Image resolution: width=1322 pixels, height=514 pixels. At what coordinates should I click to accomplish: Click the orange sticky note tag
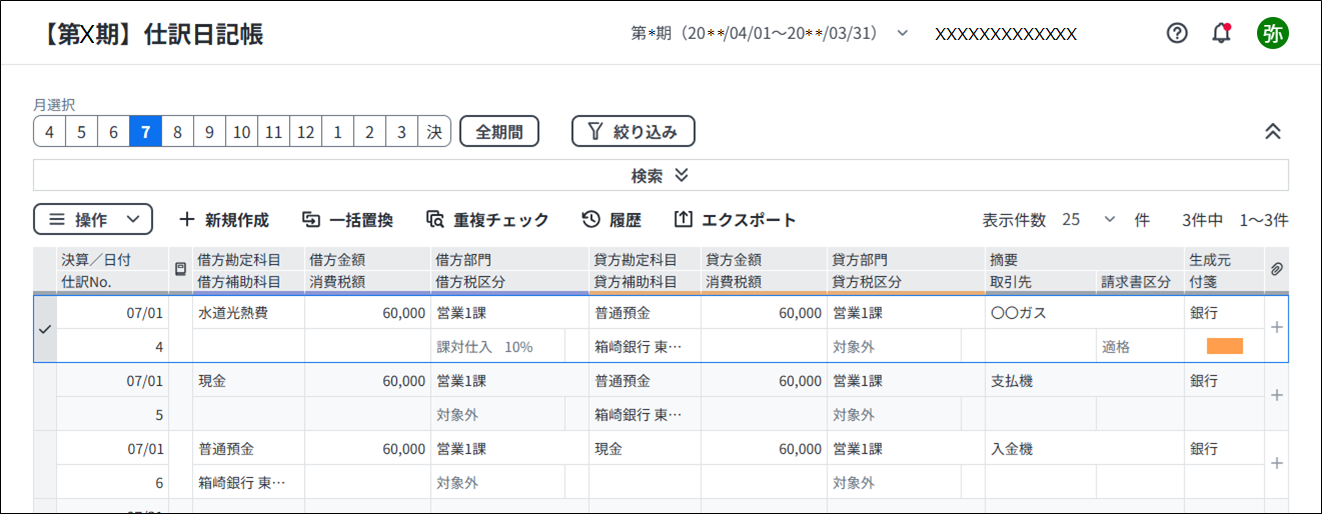click(x=1224, y=346)
